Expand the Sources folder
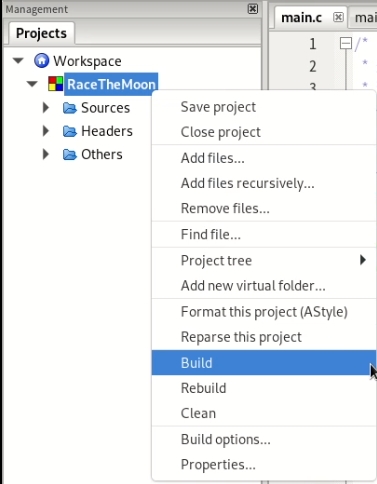 [46, 108]
